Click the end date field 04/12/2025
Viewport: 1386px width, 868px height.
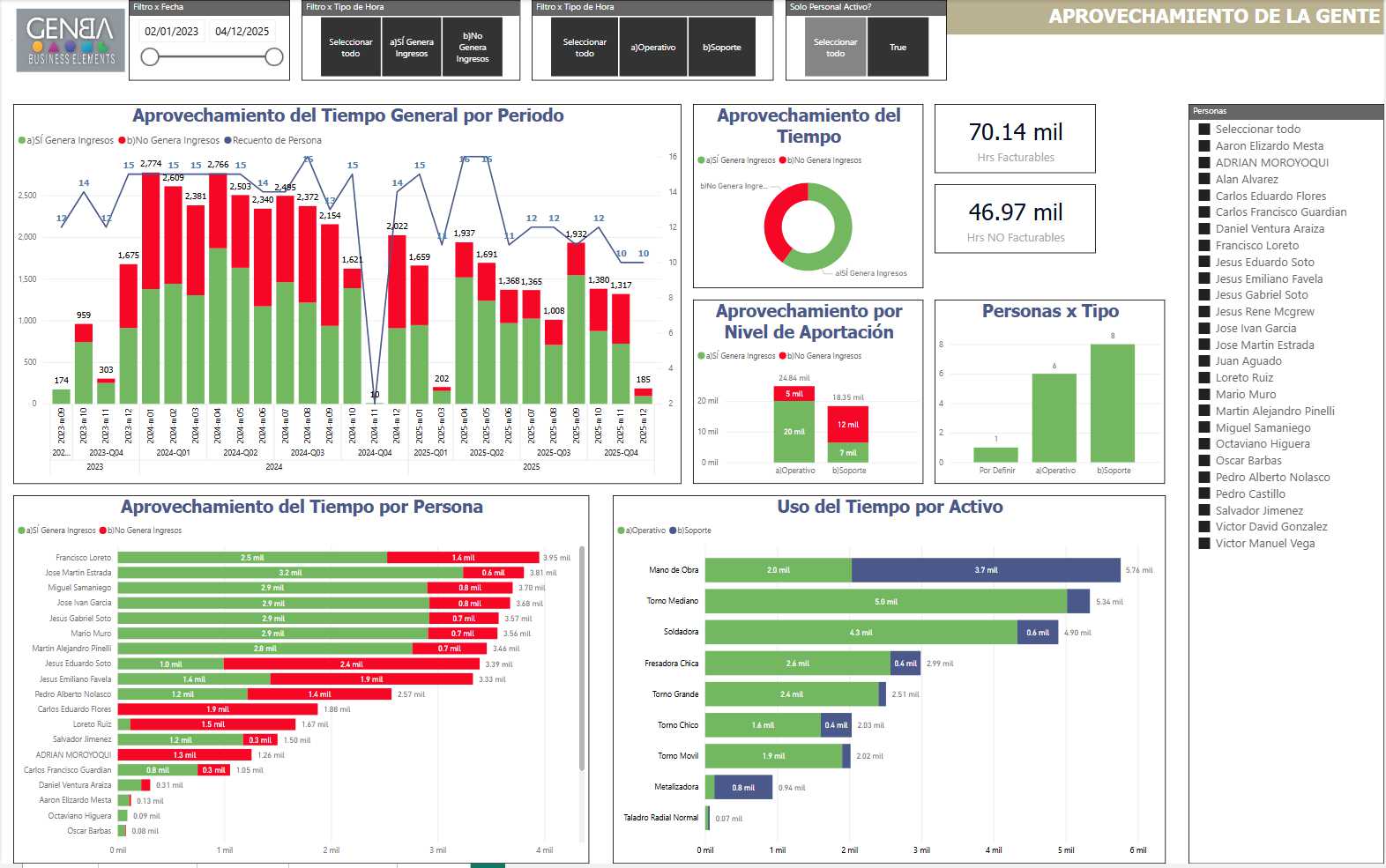pos(242,32)
